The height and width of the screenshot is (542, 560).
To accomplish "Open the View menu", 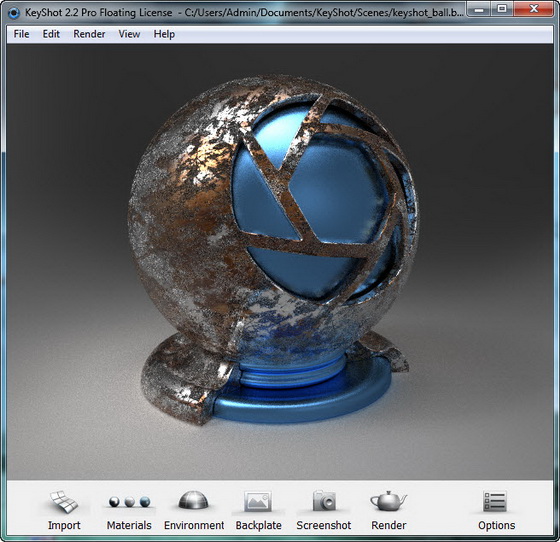I will (x=129, y=34).
